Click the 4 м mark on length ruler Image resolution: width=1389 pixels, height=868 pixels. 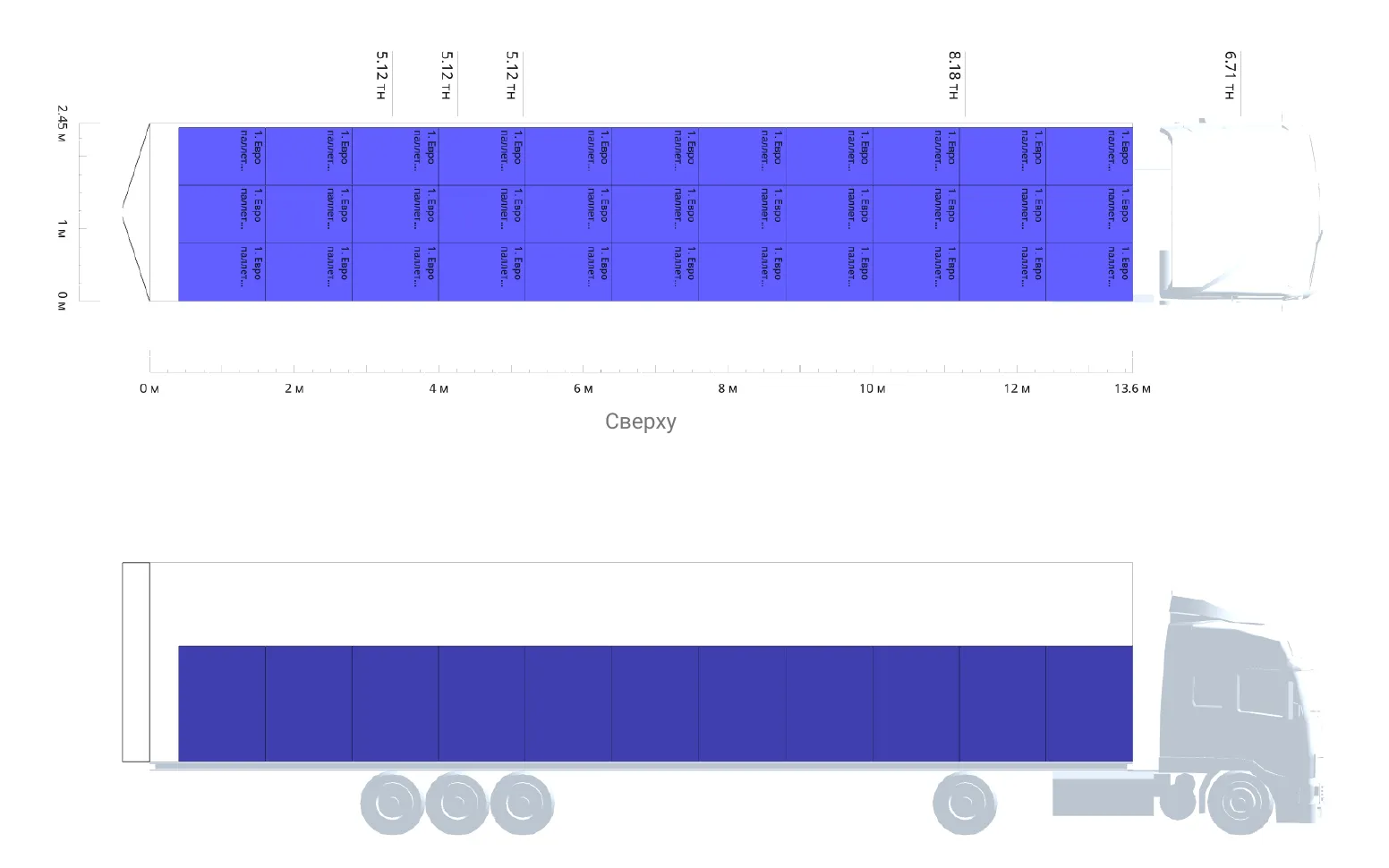point(439,388)
